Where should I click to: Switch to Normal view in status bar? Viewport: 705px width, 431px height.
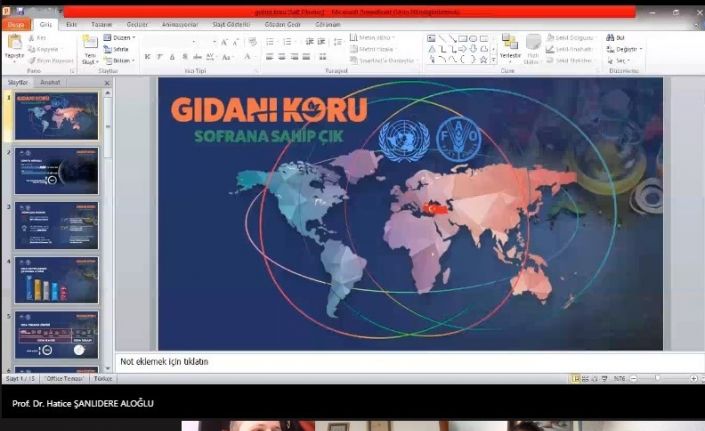[x=576, y=379]
